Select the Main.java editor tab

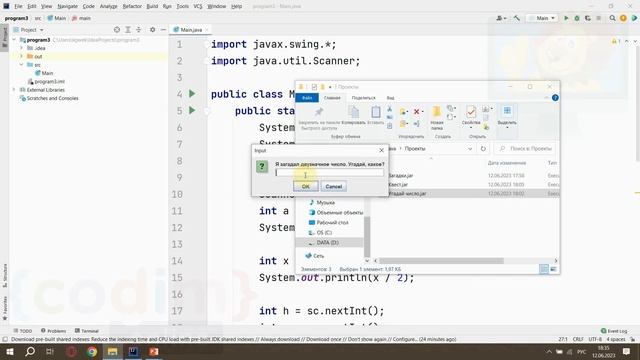click(x=191, y=30)
